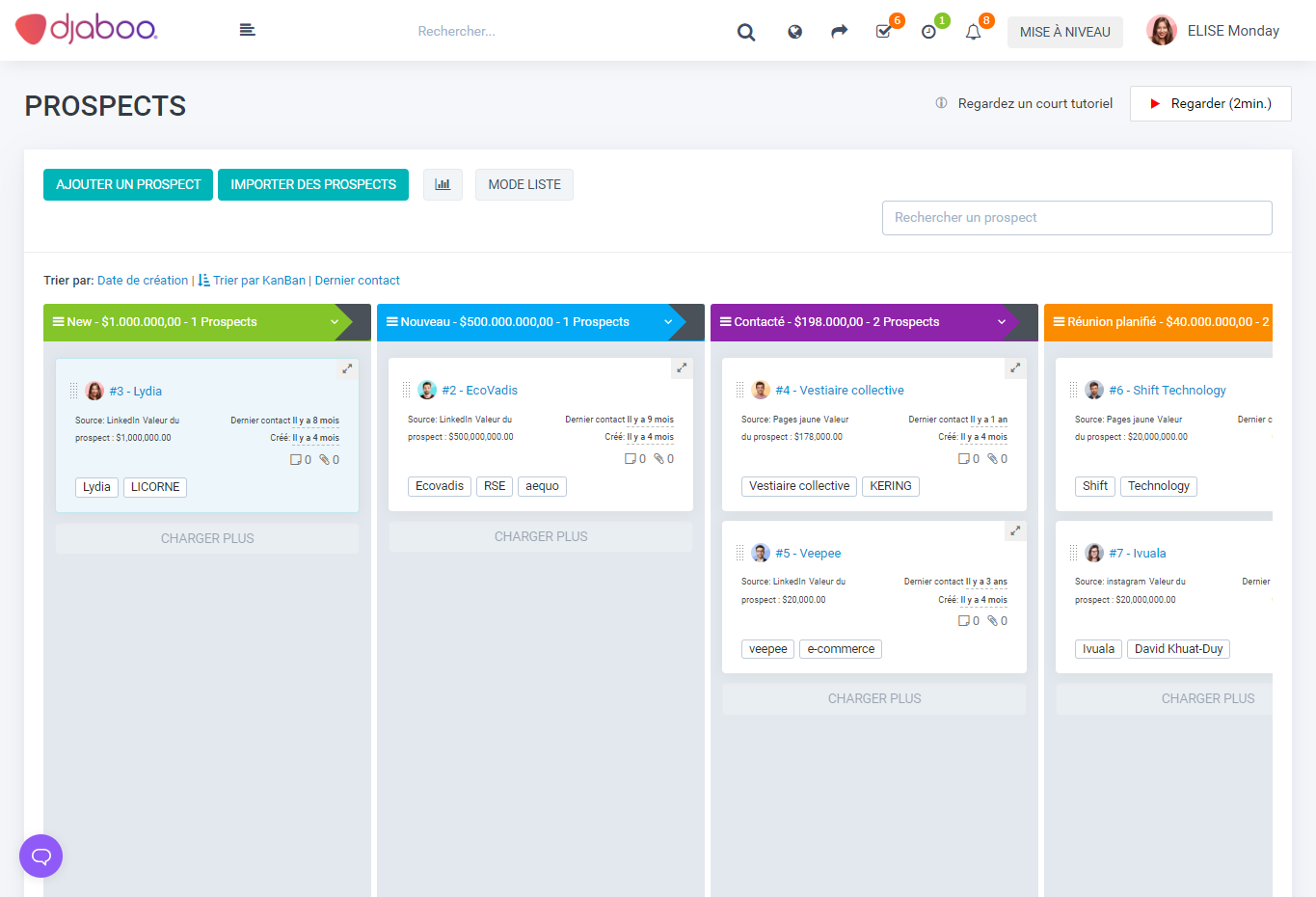Click attachments paperclip on EcoVadis card

[x=659, y=459]
